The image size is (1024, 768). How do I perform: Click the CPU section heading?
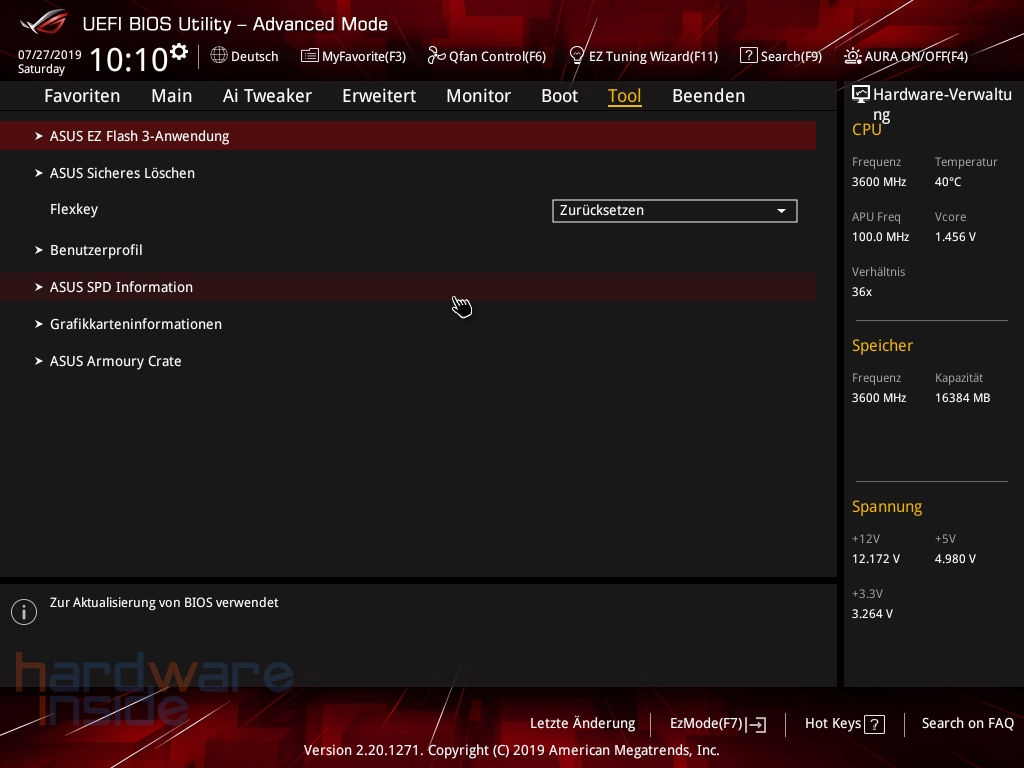pyautogui.click(x=867, y=129)
